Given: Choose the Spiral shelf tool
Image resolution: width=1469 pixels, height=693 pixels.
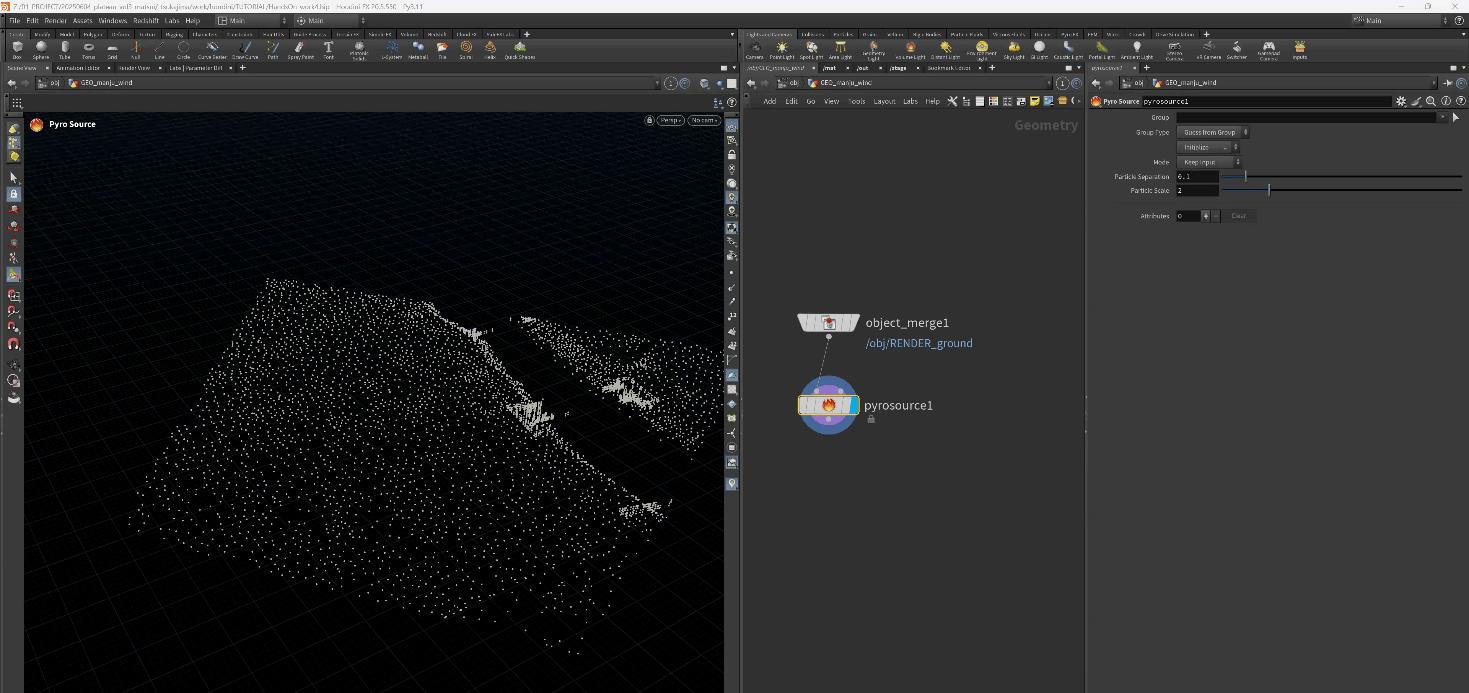Looking at the screenshot, I should [465, 49].
